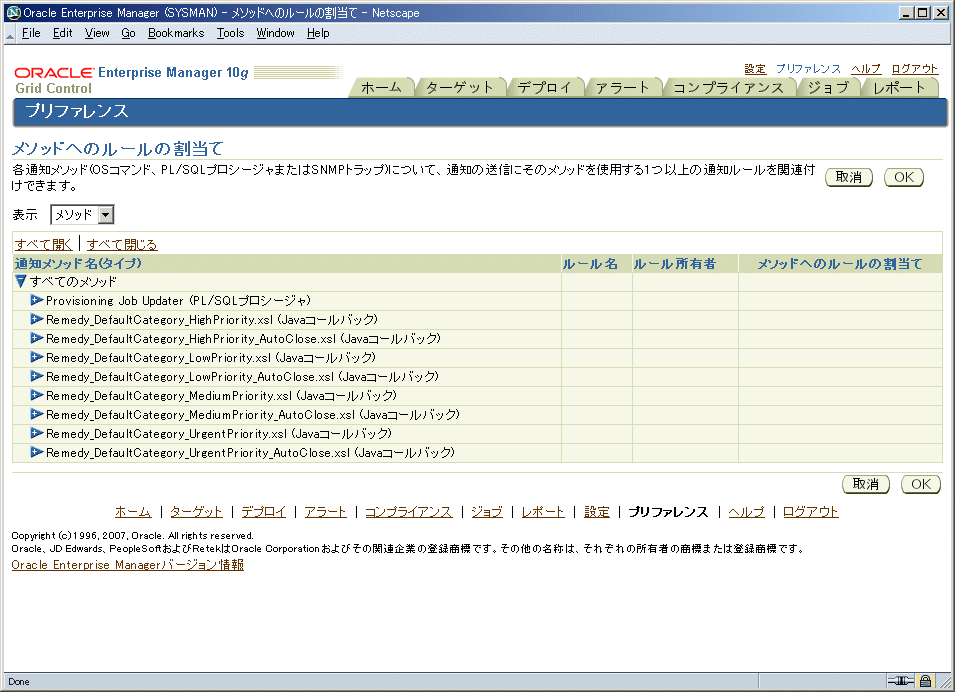Image resolution: width=955 pixels, height=692 pixels.
Task: Click the footer ジョブ link
Action: 487,512
